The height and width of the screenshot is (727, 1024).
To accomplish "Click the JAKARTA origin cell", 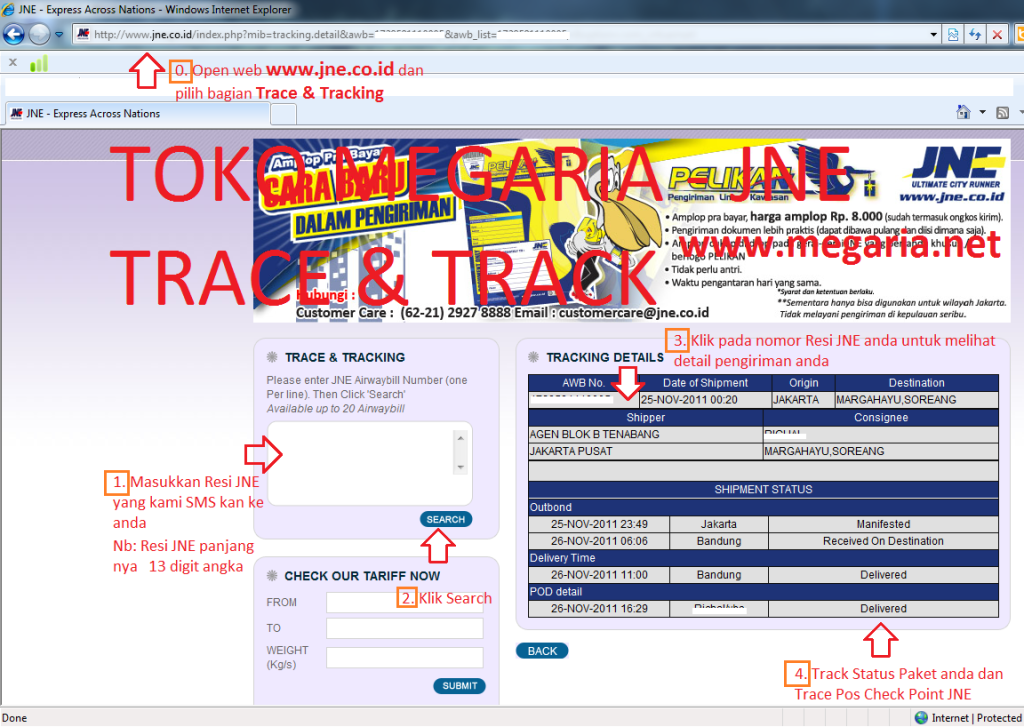I will click(x=803, y=400).
